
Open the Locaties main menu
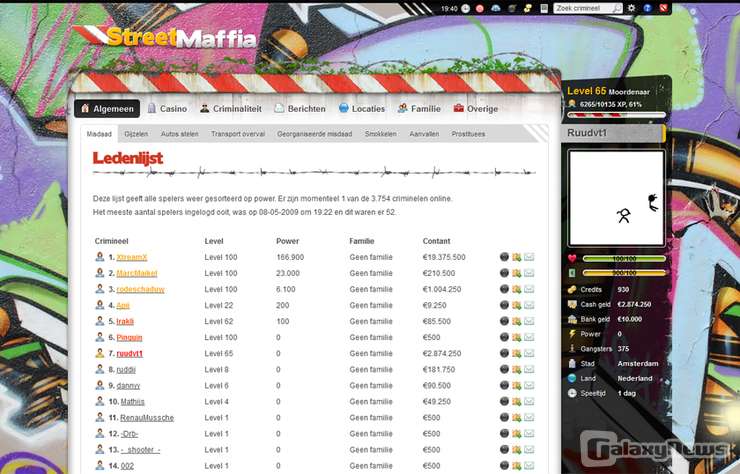362,109
